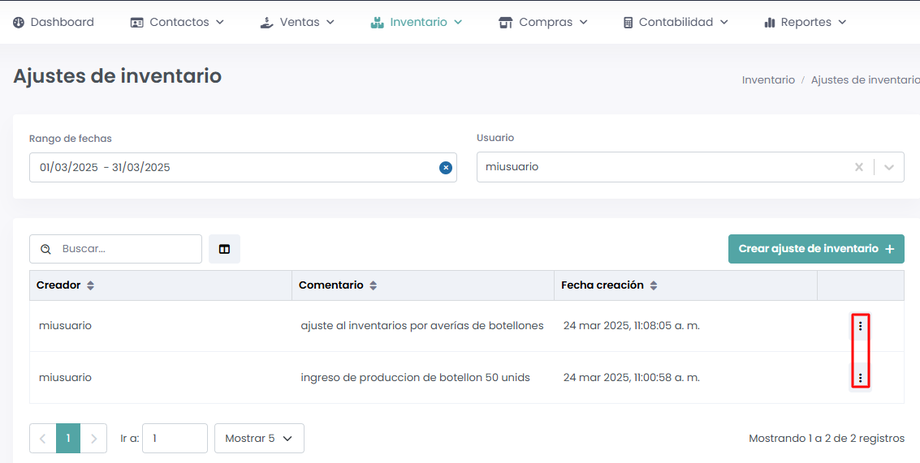Select page 1 in pagination
Image resolution: width=920 pixels, height=463 pixels.
click(68, 438)
